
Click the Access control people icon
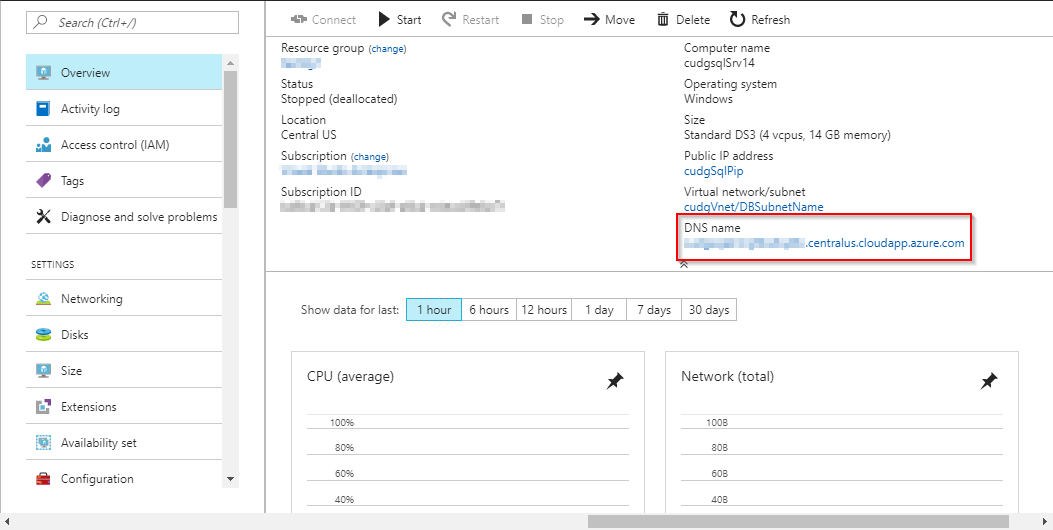[43, 144]
